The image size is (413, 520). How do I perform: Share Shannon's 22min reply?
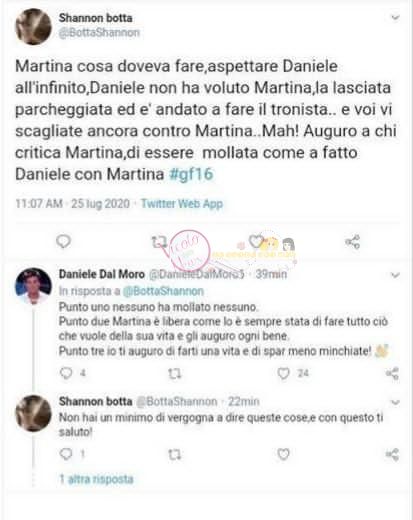click(x=392, y=454)
